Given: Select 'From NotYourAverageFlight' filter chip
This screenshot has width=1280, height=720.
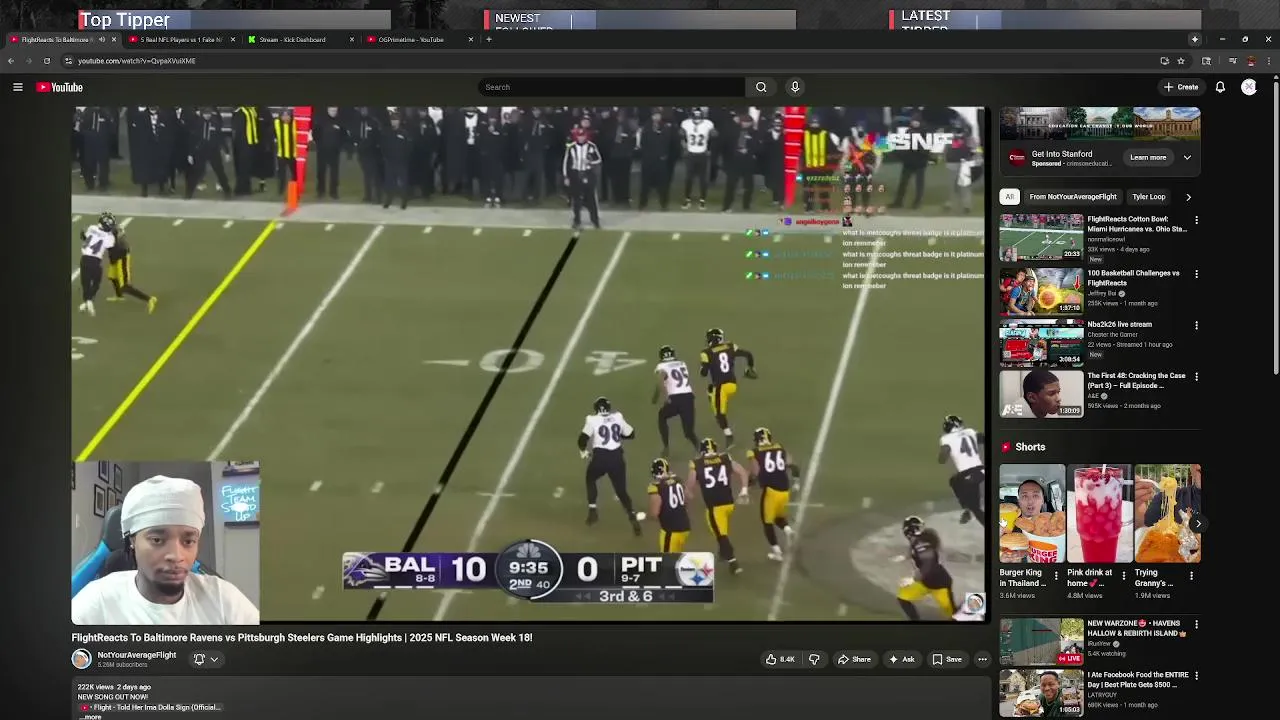Looking at the screenshot, I should (x=1073, y=197).
